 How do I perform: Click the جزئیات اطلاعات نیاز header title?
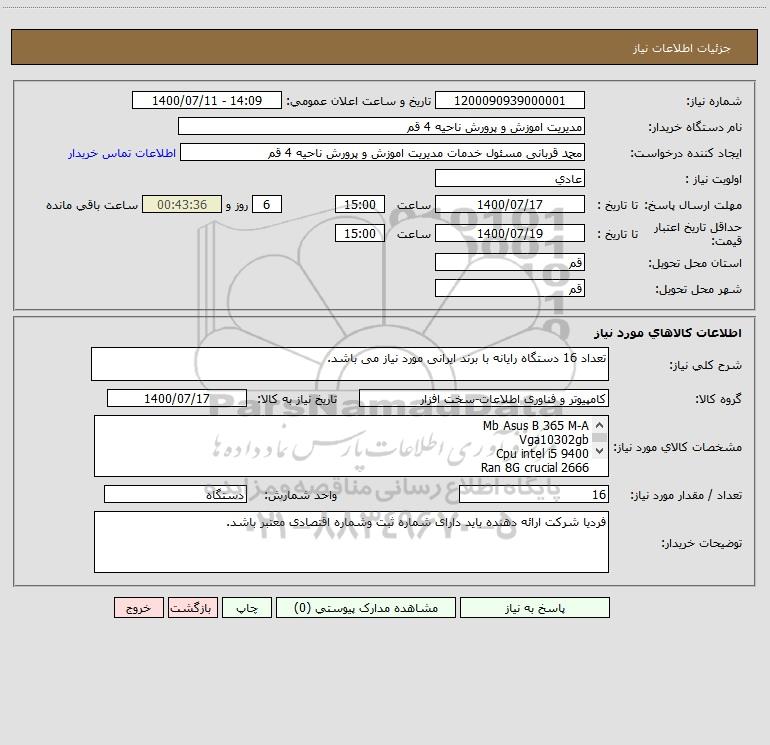pyautogui.click(x=682, y=48)
